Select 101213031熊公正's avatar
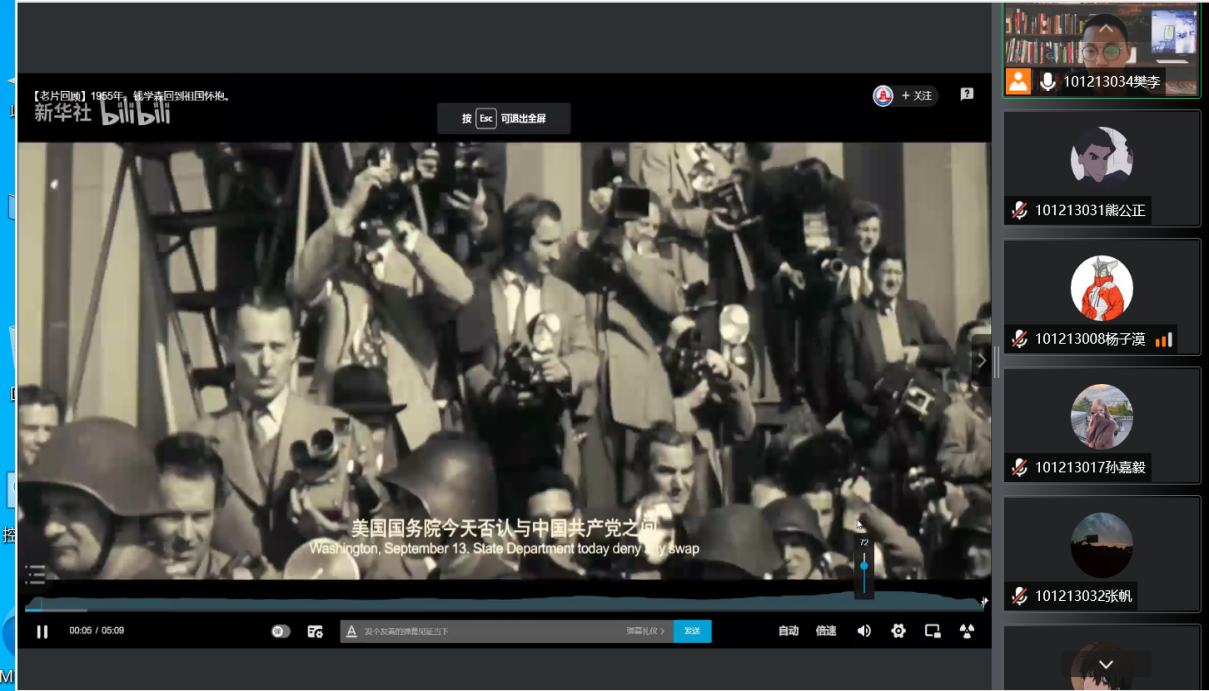 tap(1101, 158)
